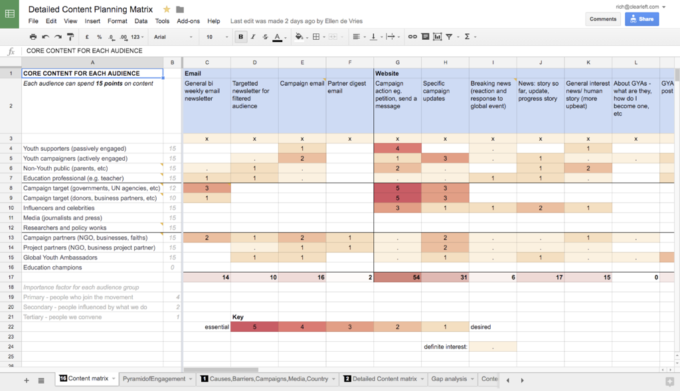Select column G header
The image size is (680, 391).
[397, 62]
